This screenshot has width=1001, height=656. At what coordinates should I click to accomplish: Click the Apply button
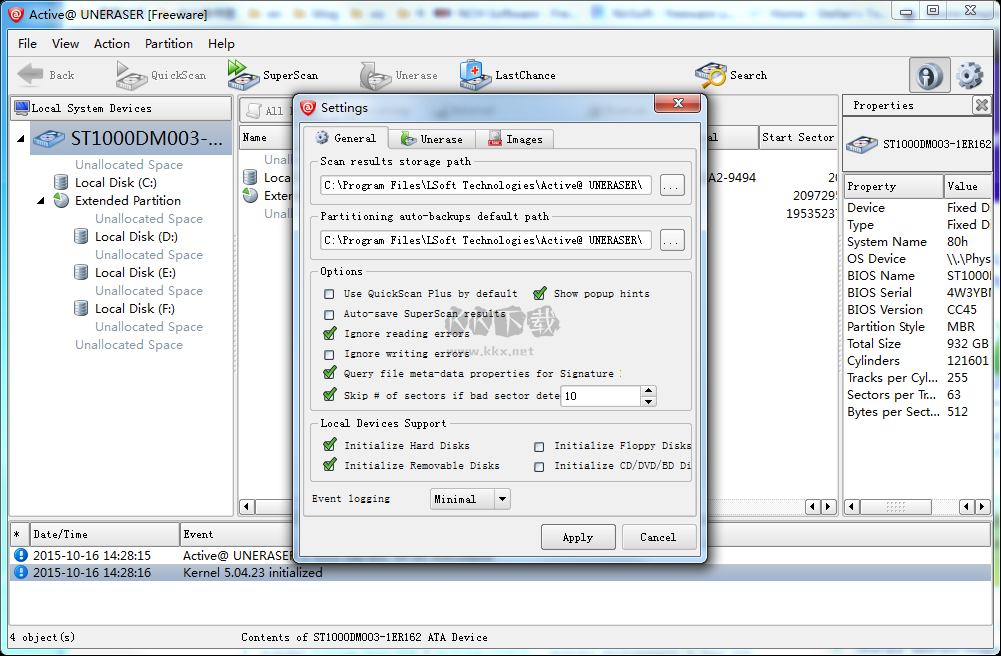[x=577, y=537]
